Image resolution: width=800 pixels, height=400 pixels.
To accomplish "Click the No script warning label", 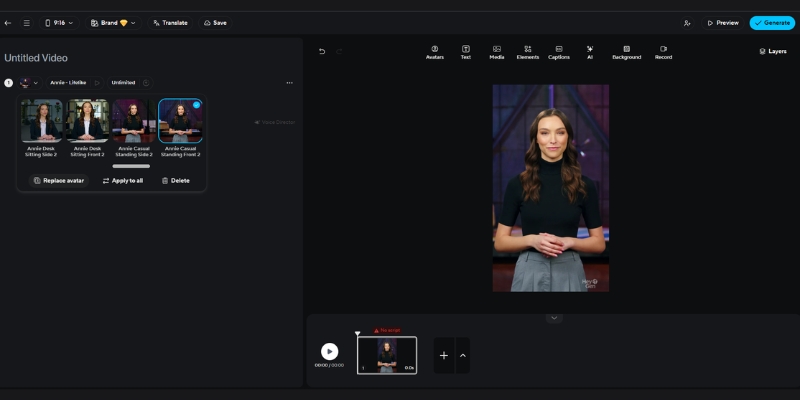I will pos(387,331).
